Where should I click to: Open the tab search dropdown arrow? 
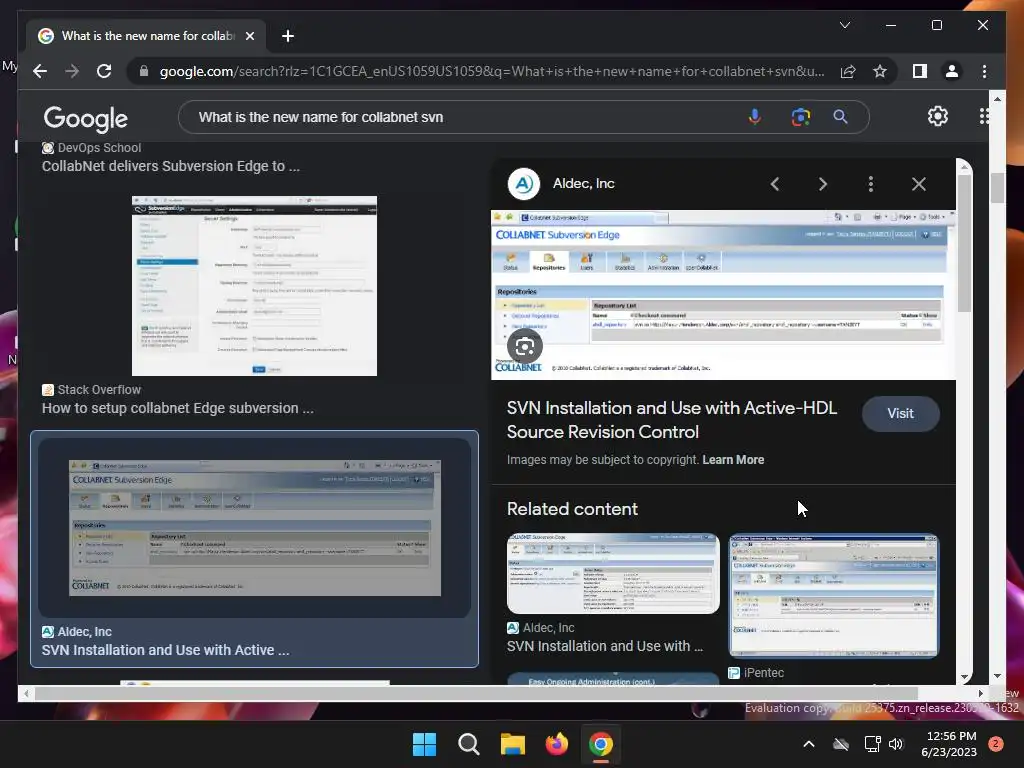point(844,25)
